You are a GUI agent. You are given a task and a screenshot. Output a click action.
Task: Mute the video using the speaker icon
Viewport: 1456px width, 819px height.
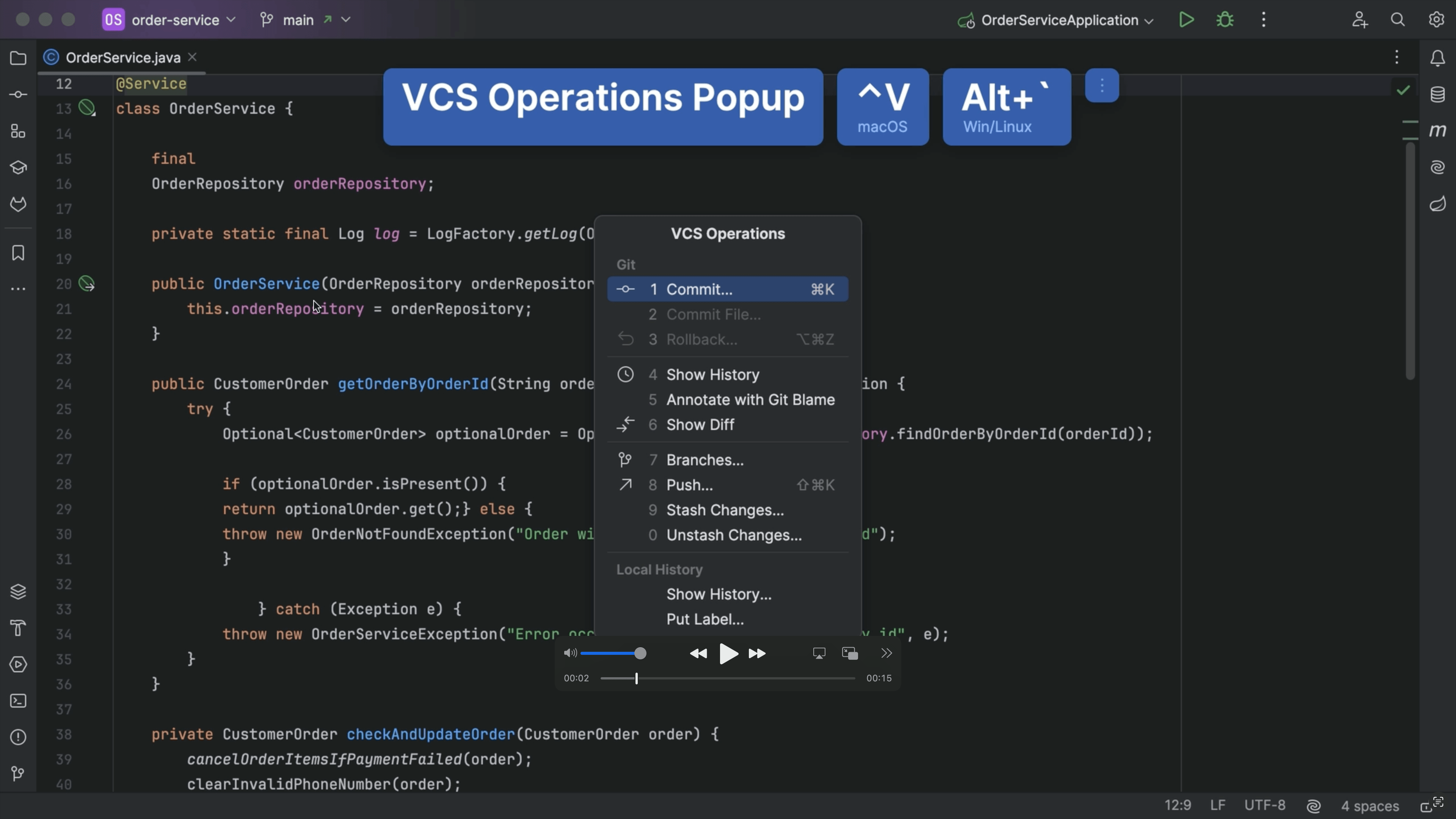[570, 653]
